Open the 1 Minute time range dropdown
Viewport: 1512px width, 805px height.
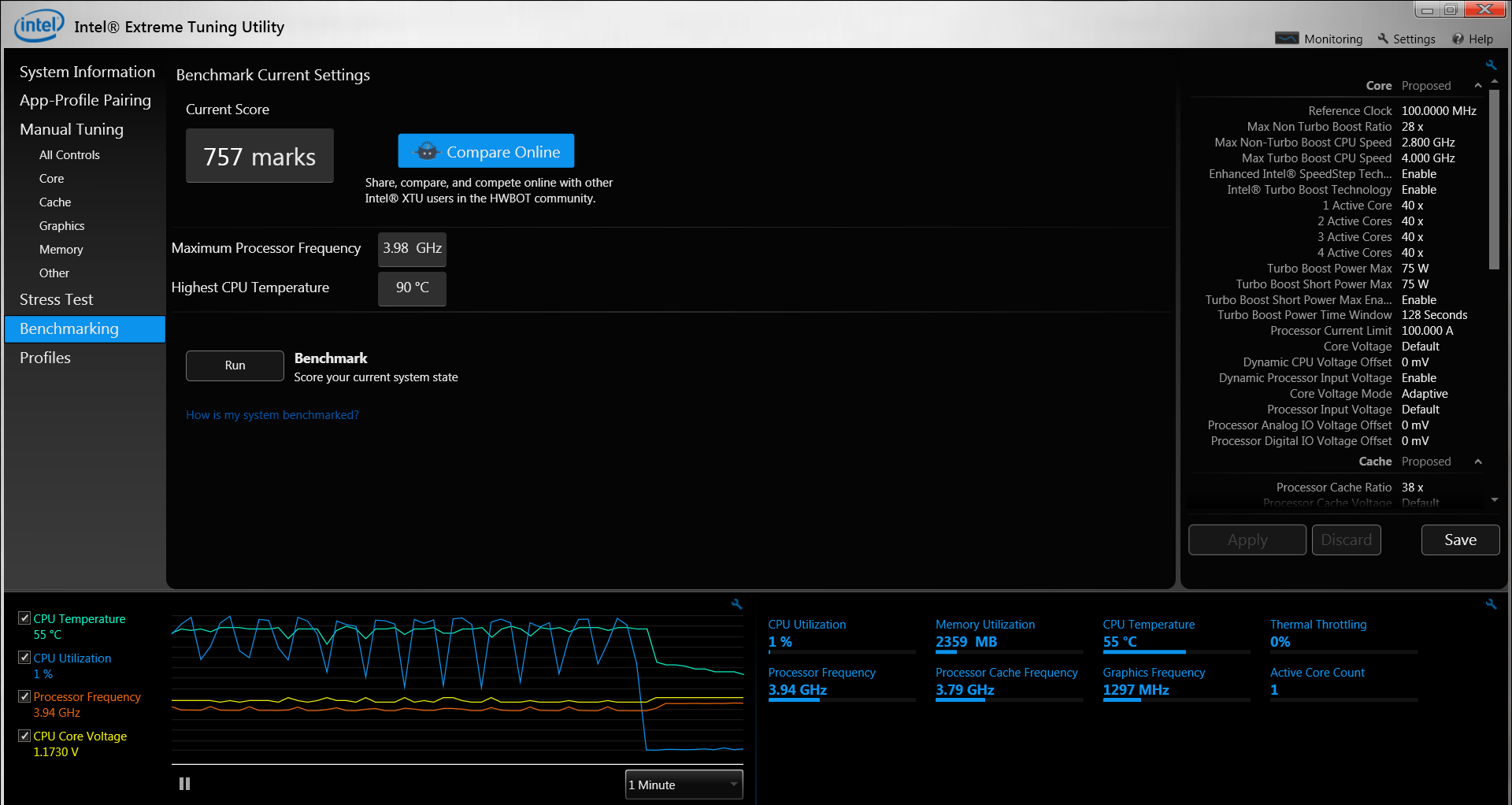(x=684, y=785)
